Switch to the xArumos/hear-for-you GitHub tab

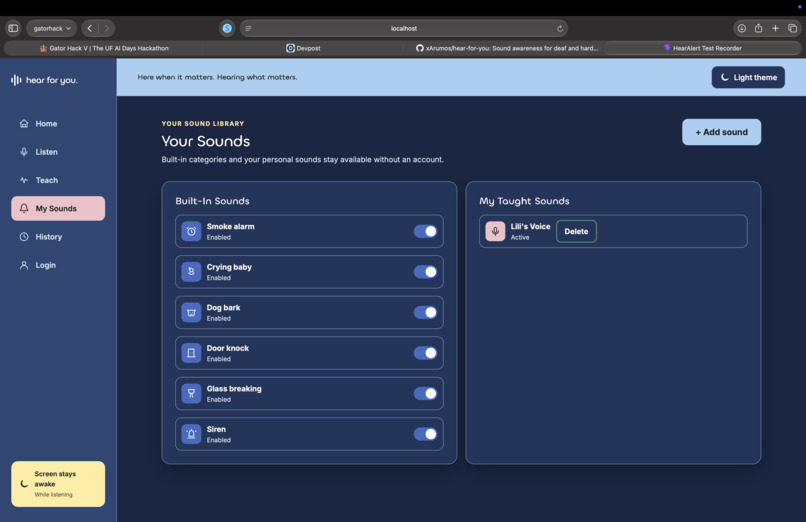pyautogui.click(x=506, y=48)
